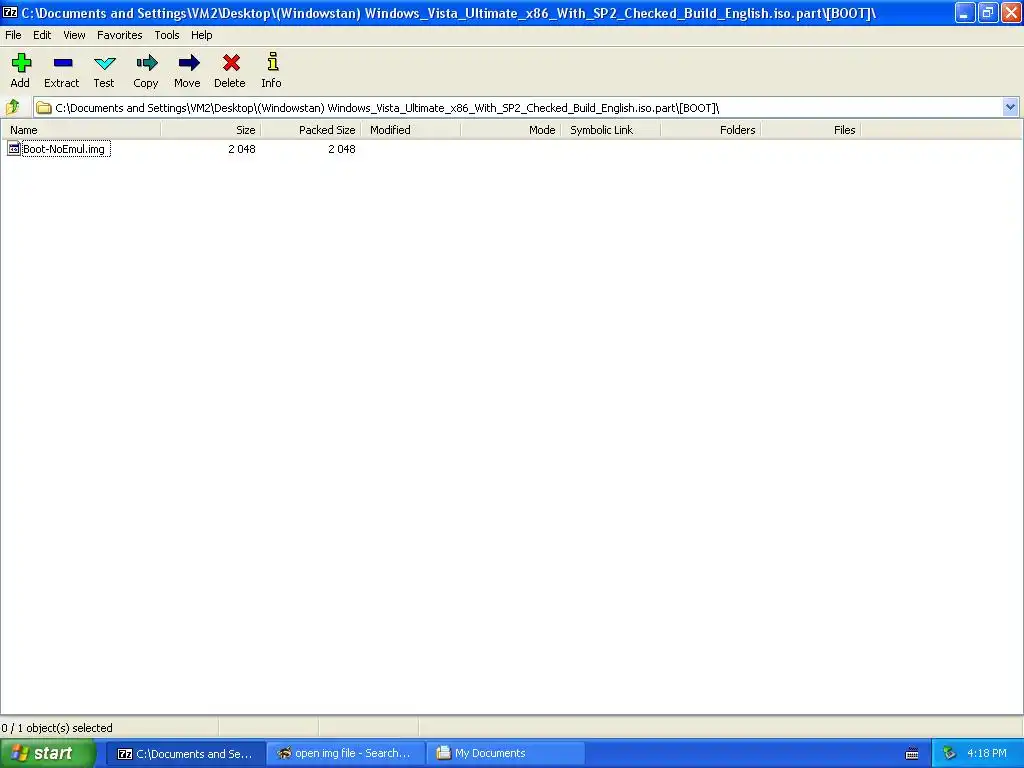The width and height of the screenshot is (1024, 768).
Task: Click the 2 048 Size value
Action: (242, 149)
